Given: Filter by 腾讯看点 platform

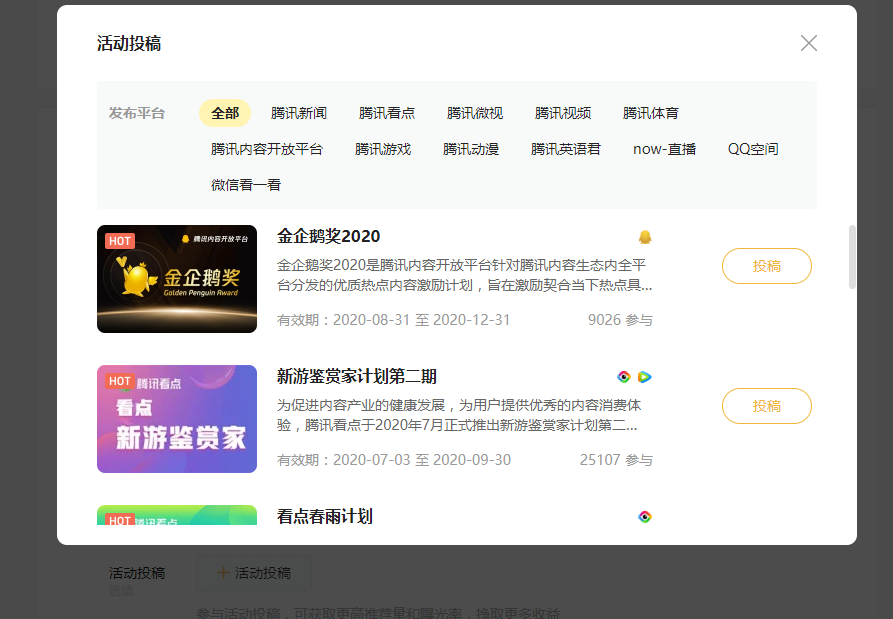Looking at the screenshot, I should (387, 113).
